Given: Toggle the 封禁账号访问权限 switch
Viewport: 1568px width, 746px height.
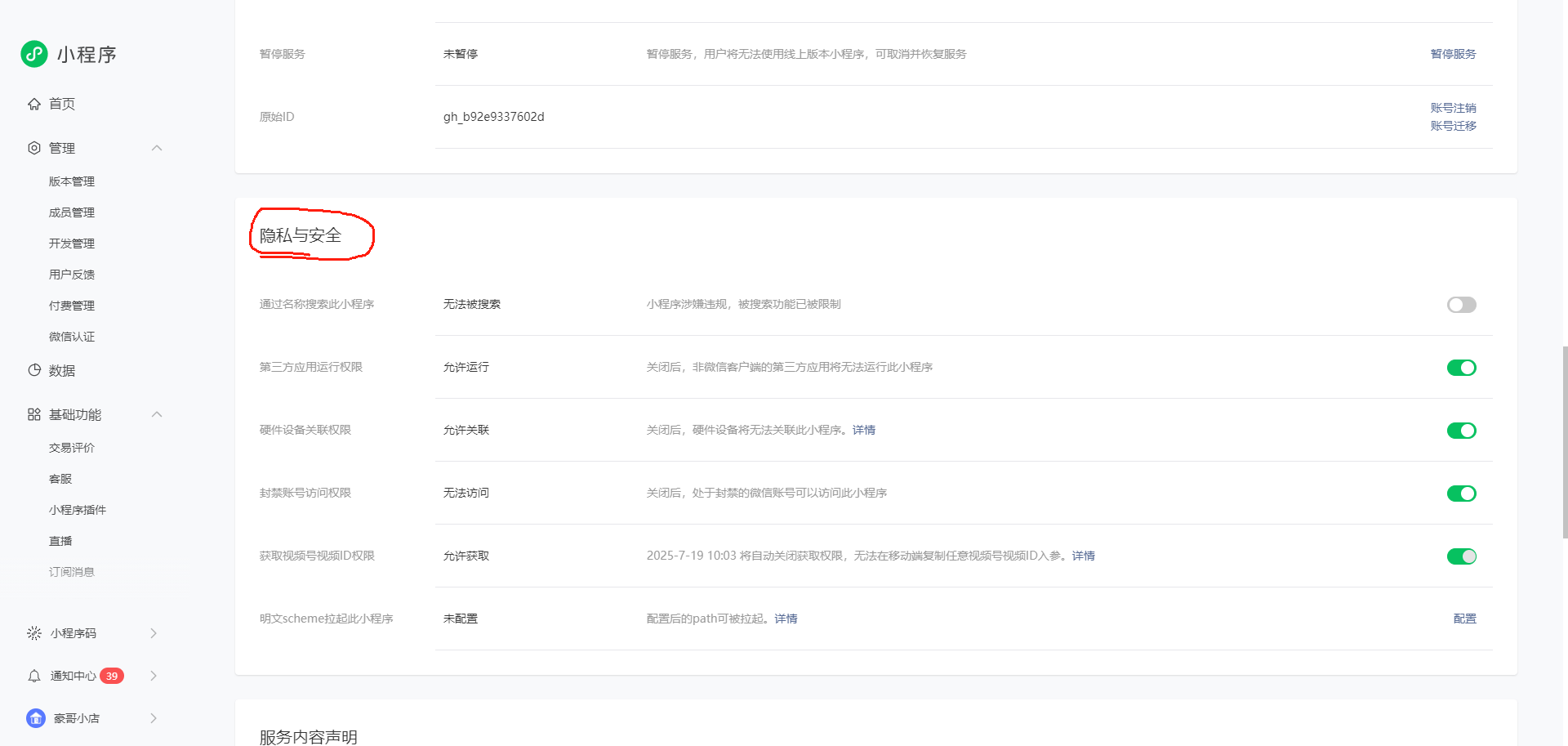Looking at the screenshot, I should [1461, 494].
